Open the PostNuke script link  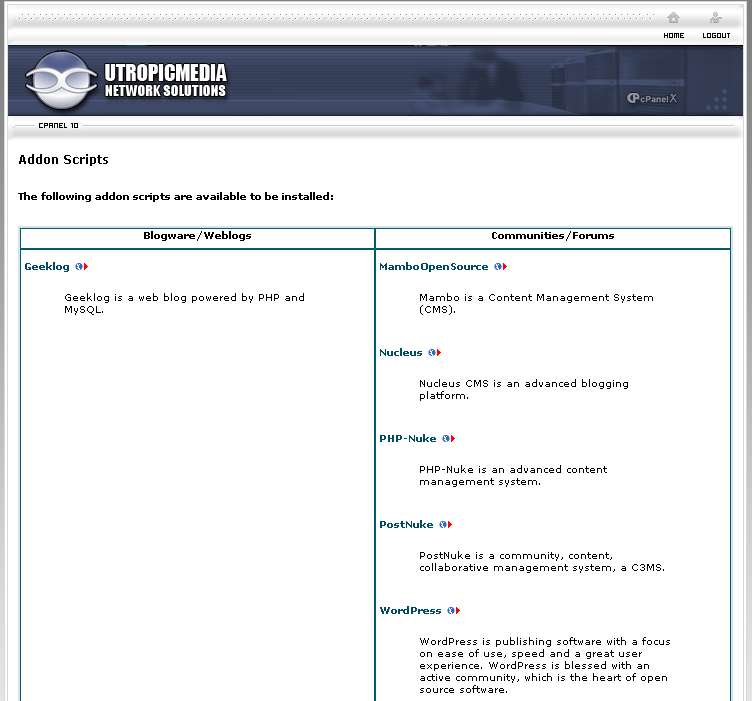click(406, 525)
